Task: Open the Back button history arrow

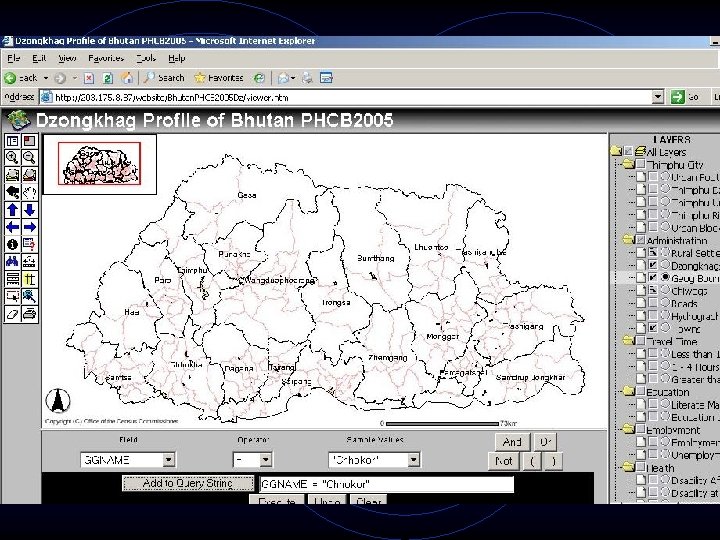Action: pyautogui.click(x=46, y=78)
